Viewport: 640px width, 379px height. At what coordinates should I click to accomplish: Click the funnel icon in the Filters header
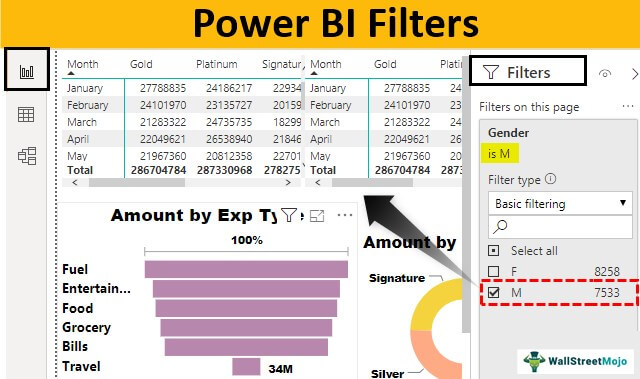[x=491, y=72]
